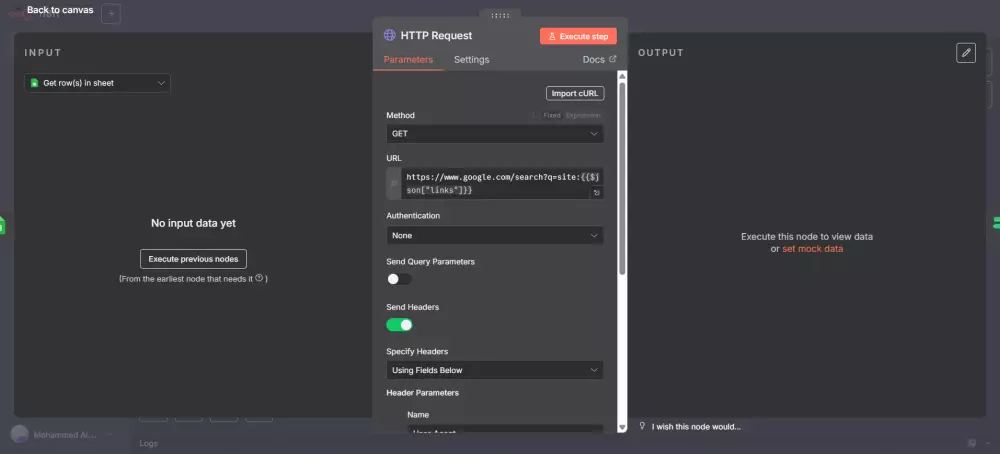Switch to the Parameters tab
The width and height of the screenshot is (1000, 454).
pyautogui.click(x=408, y=59)
